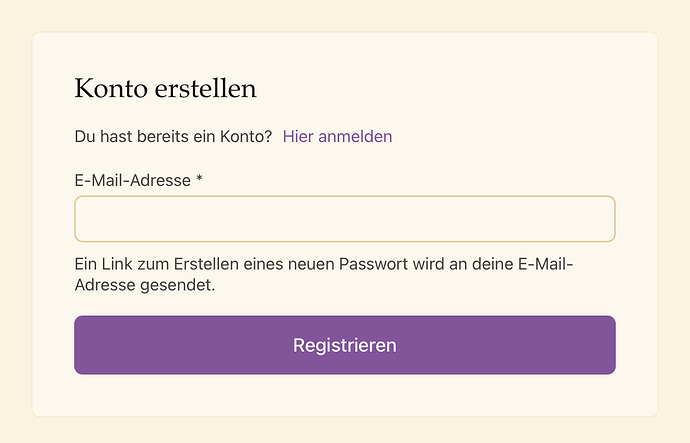Focus the E-Mail-Adresse input field
This screenshot has width=690, height=443.
click(x=344, y=219)
